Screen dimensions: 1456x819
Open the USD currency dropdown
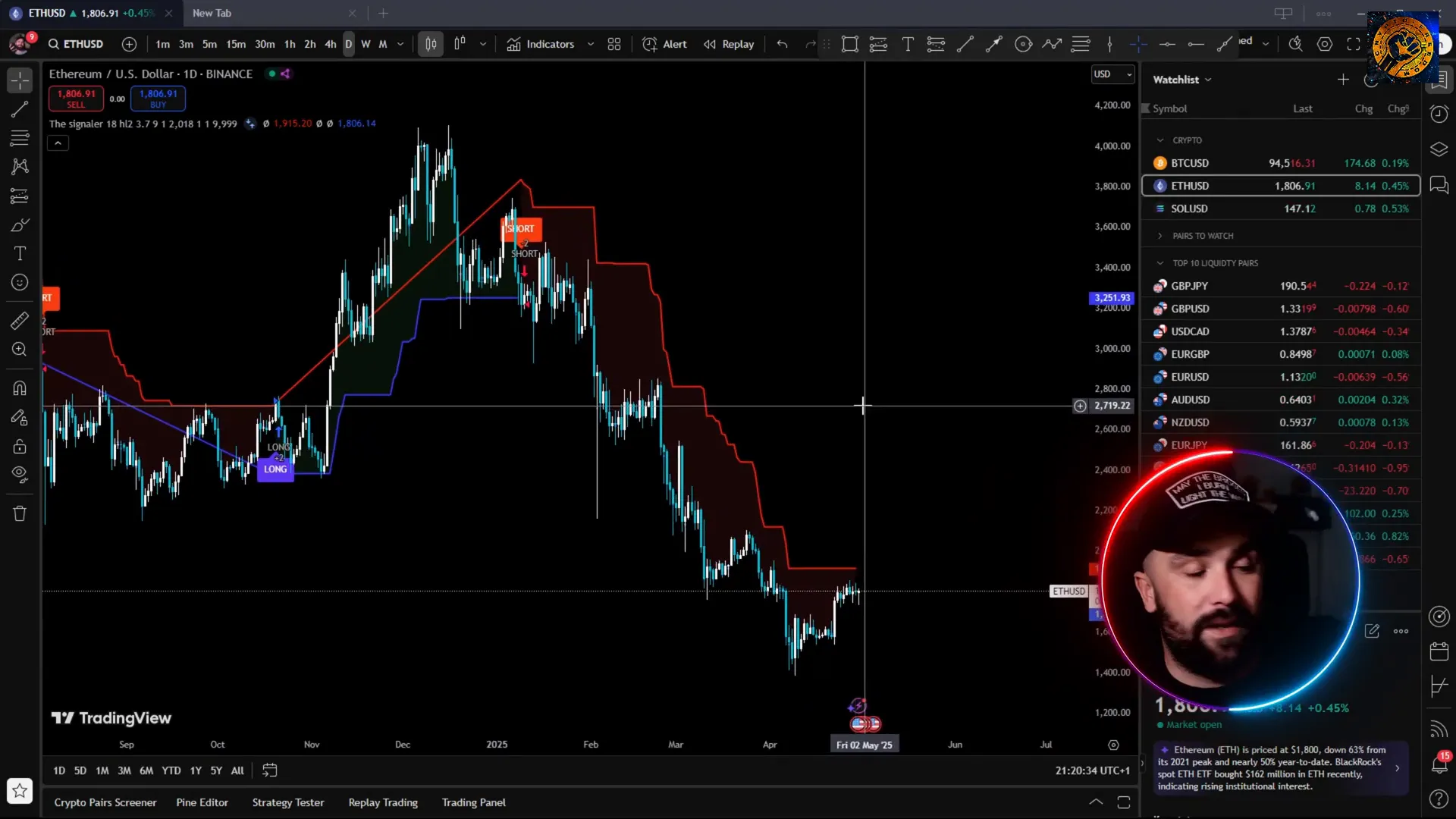[x=1112, y=74]
